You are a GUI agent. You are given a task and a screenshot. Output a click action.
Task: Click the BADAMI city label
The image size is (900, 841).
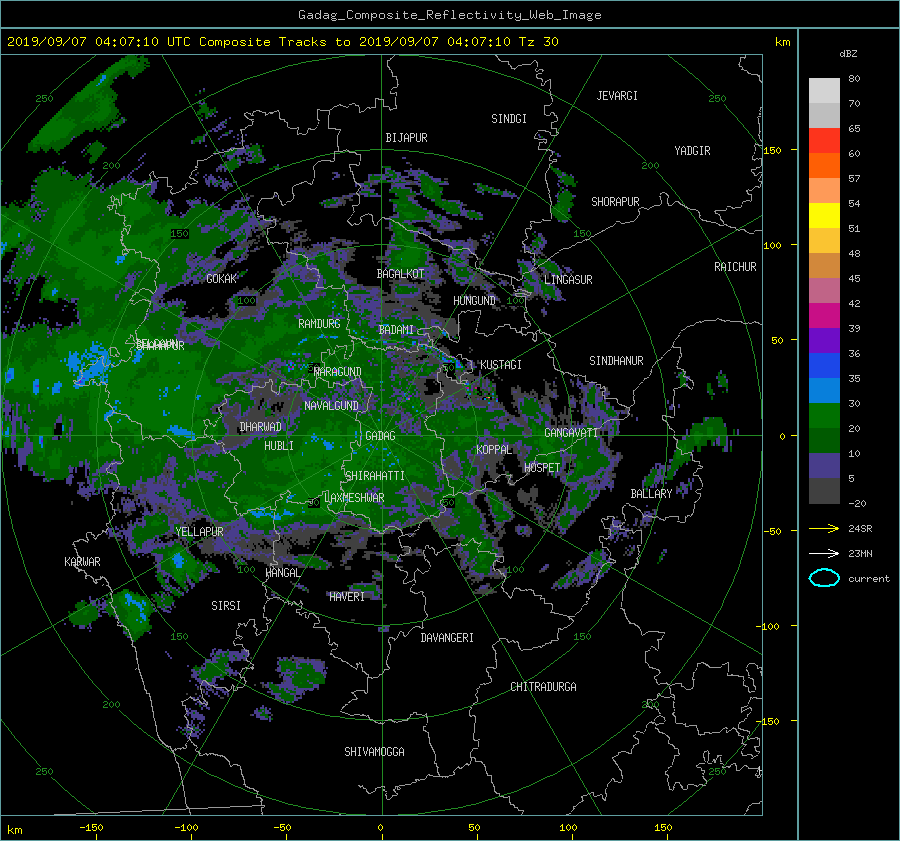(396, 330)
